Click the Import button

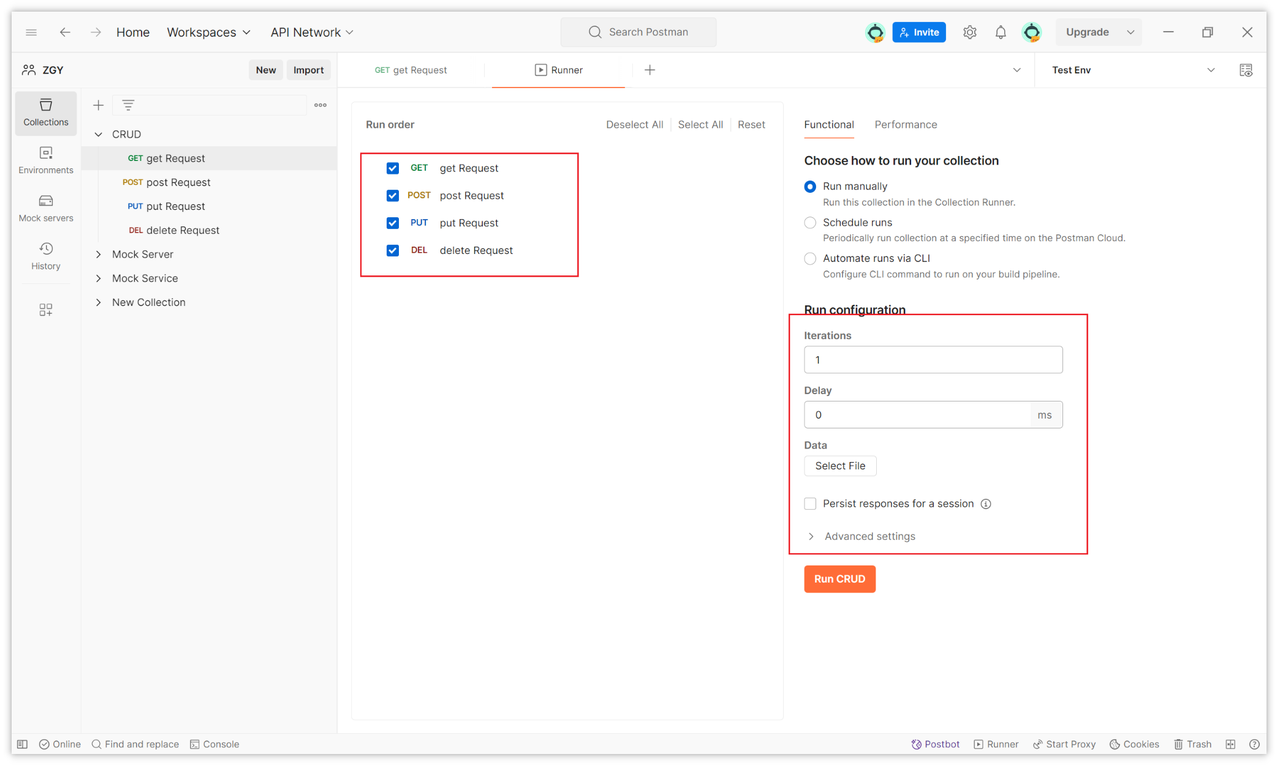pyautogui.click(x=308, y=70)
